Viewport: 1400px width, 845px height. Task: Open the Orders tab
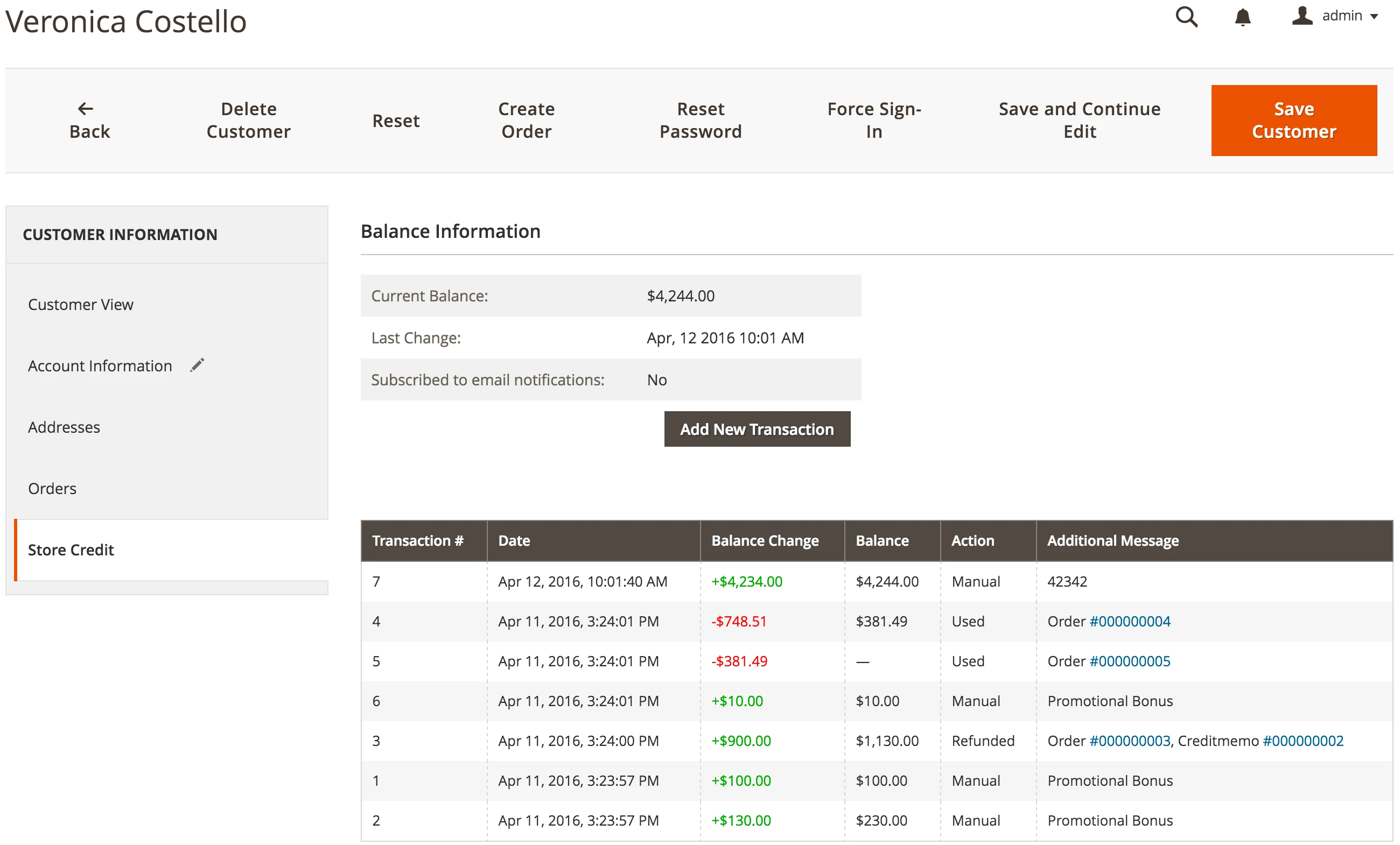(52, 488)
